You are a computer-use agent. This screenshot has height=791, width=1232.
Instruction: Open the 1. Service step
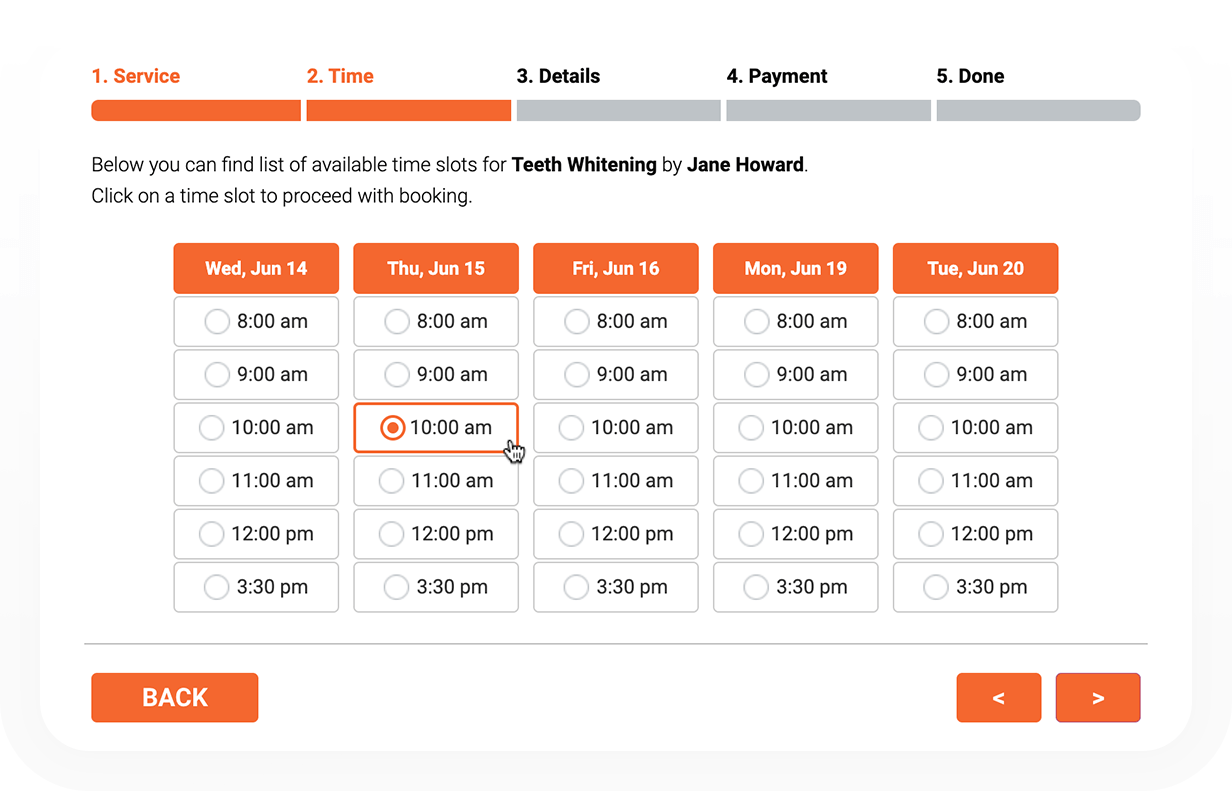[x=136, y=76]
